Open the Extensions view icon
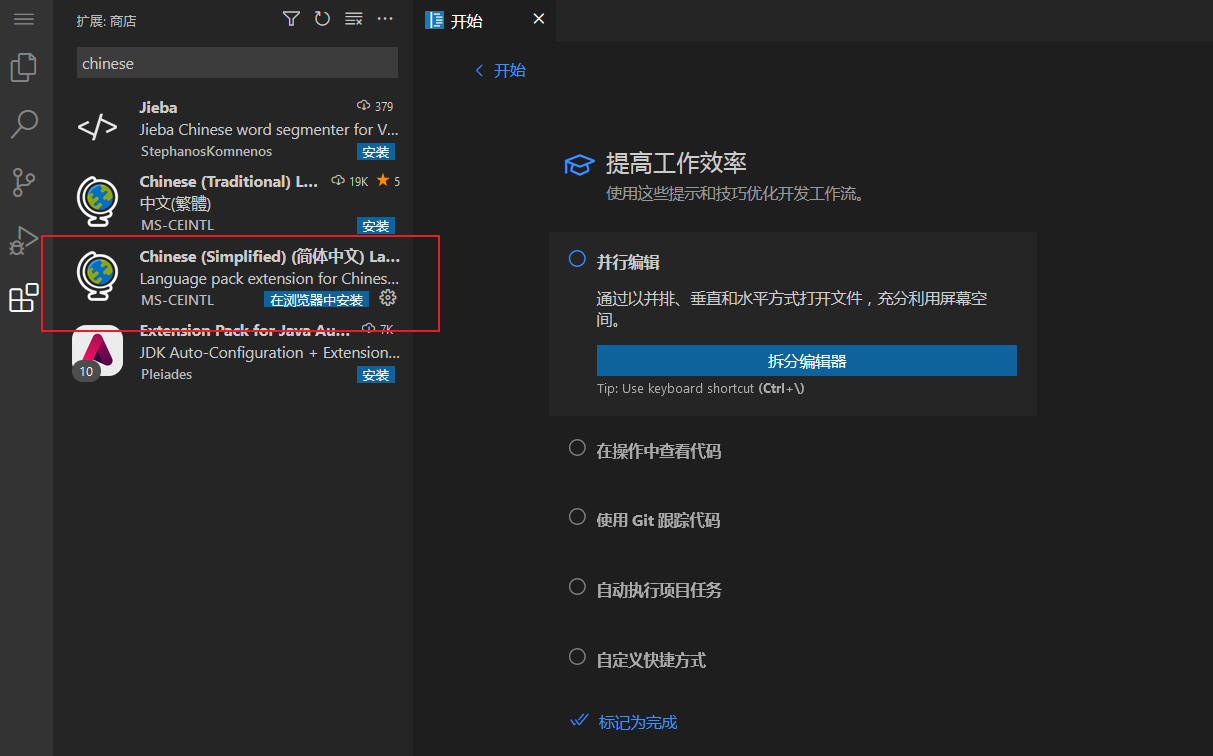This screenshot has width=1213, height=756. 23,297
